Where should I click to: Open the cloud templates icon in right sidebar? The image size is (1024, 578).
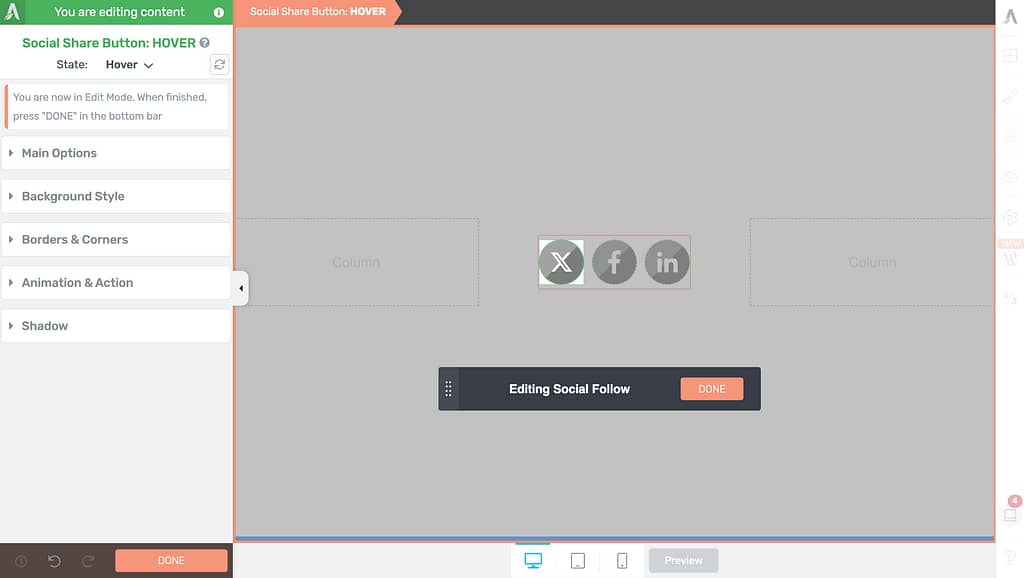pyautogui.click(x=1010, y=177)
